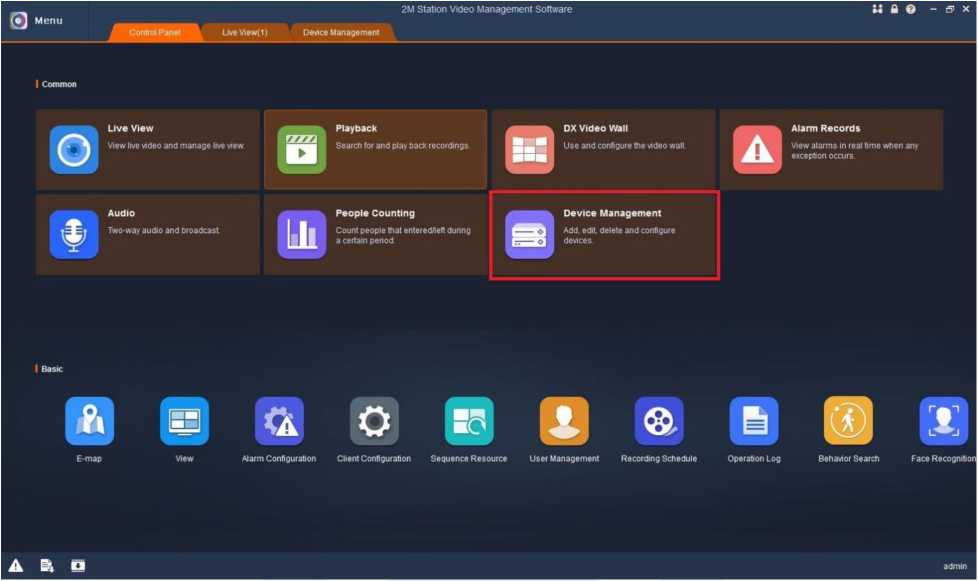Image resolution: width=978 pixels, height=581 pixels.
Task: Open the E-map icon
Action: click(x=89, y=421)
